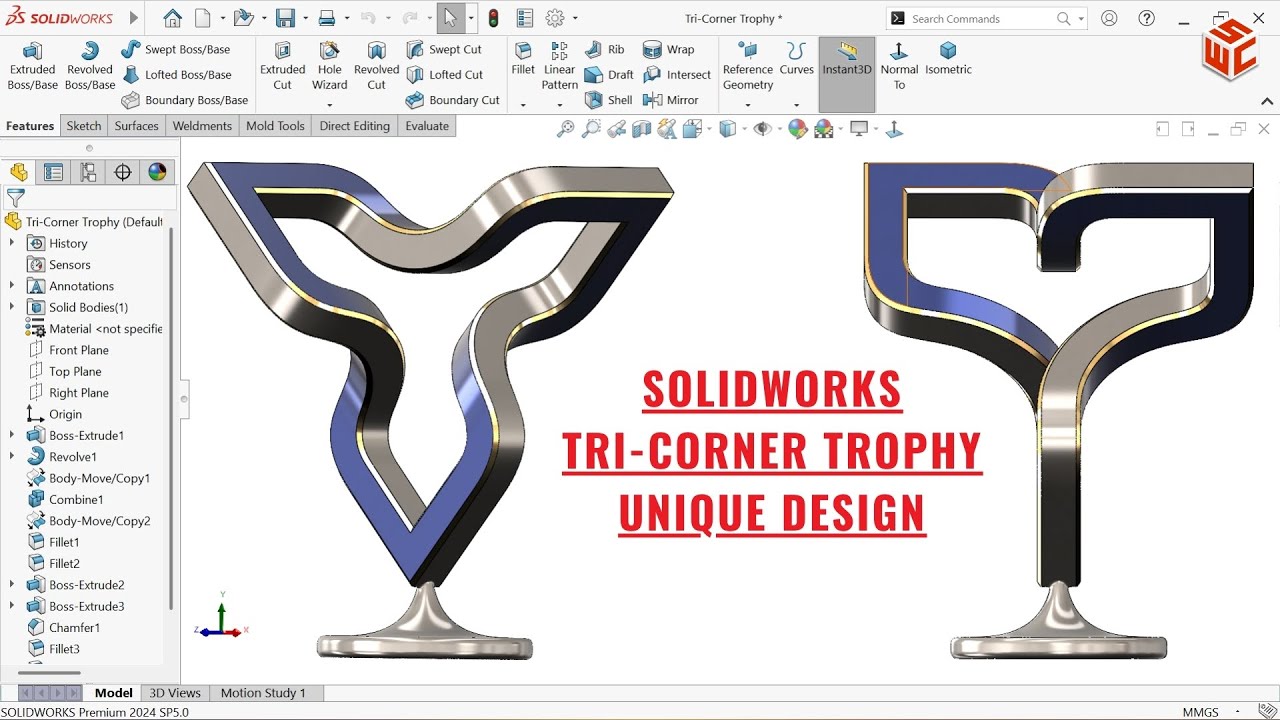Viewport: 1280px width, 720px height.
Task: Apply the Fillet tool
Action: tap(523, 60)
